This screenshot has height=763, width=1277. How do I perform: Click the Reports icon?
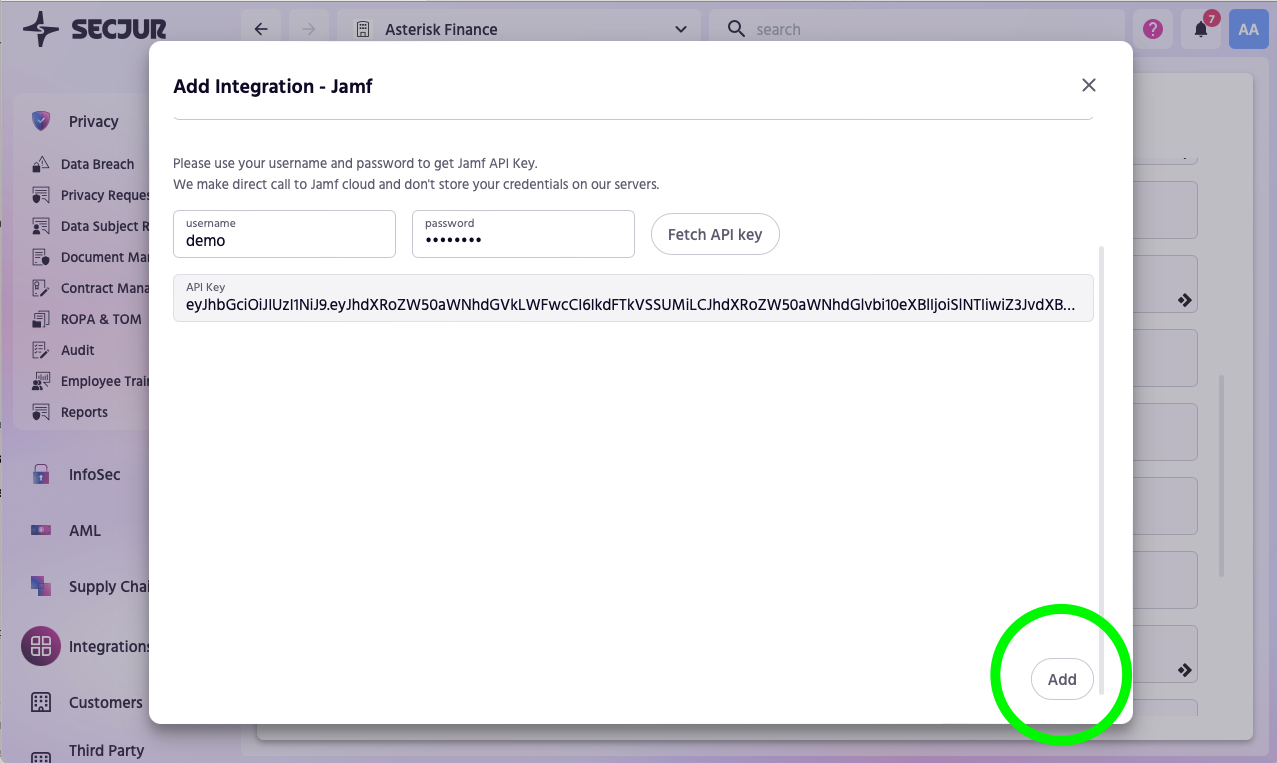click(x=41, y=412)
